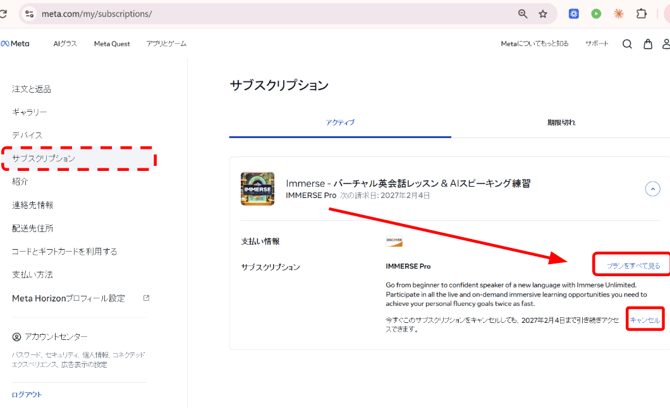Open Meta Quest in the top navigation
670x408 pixels.
point(112,44)
